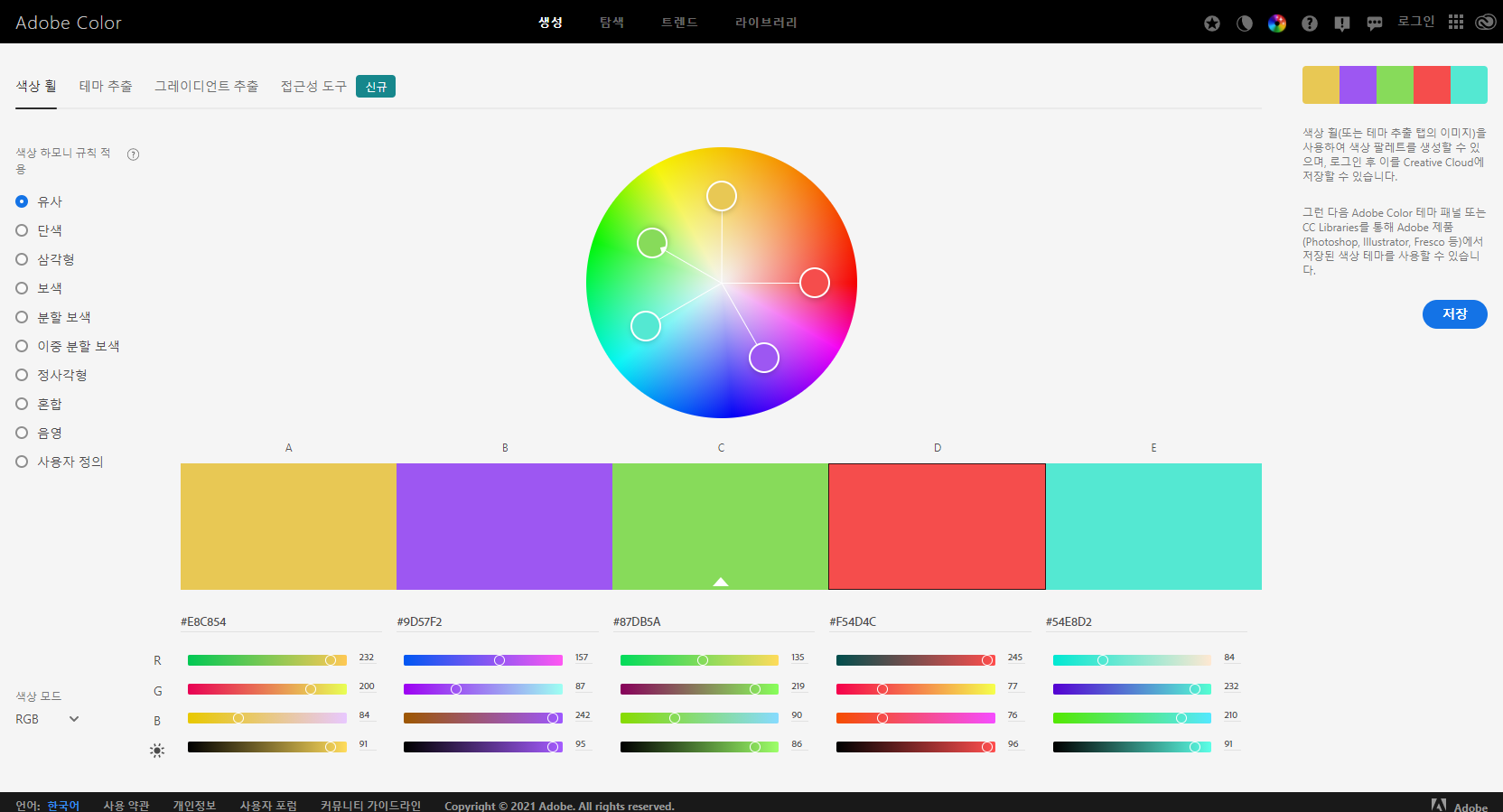Screen dimensions: 1503x812
Task: Click the R value 245 for color D
Action: 1015,658
